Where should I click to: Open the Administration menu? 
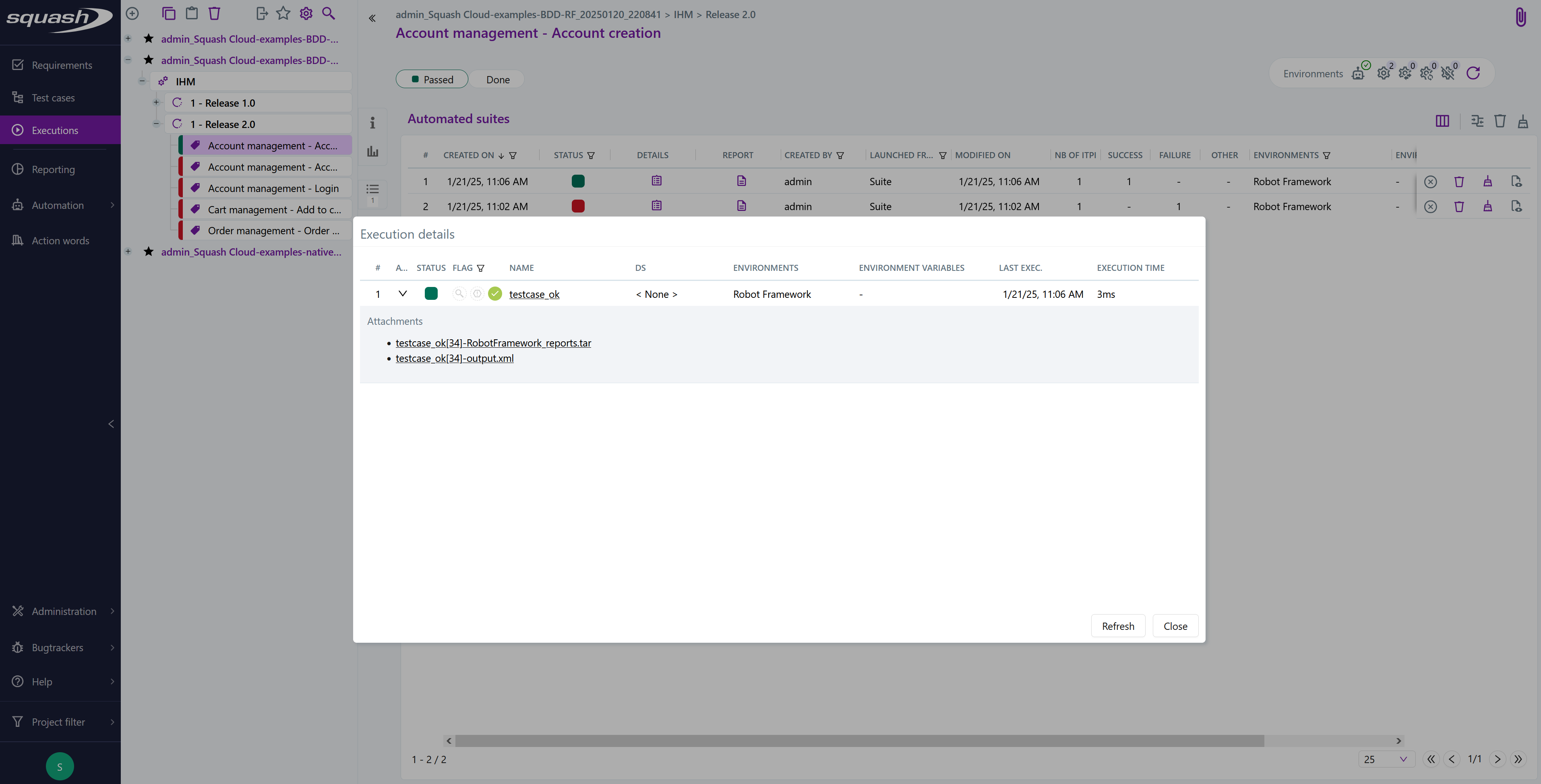click(x=63, y=611)
